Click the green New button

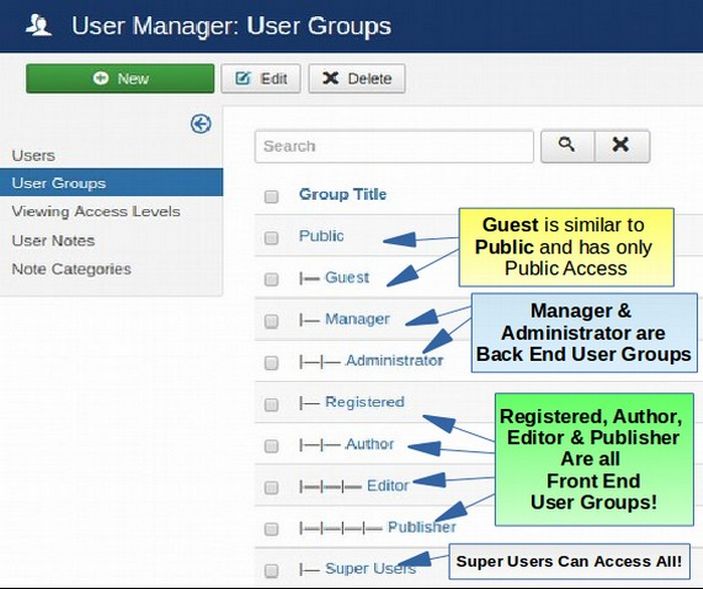pyautogui.click(x=120, y=79)
